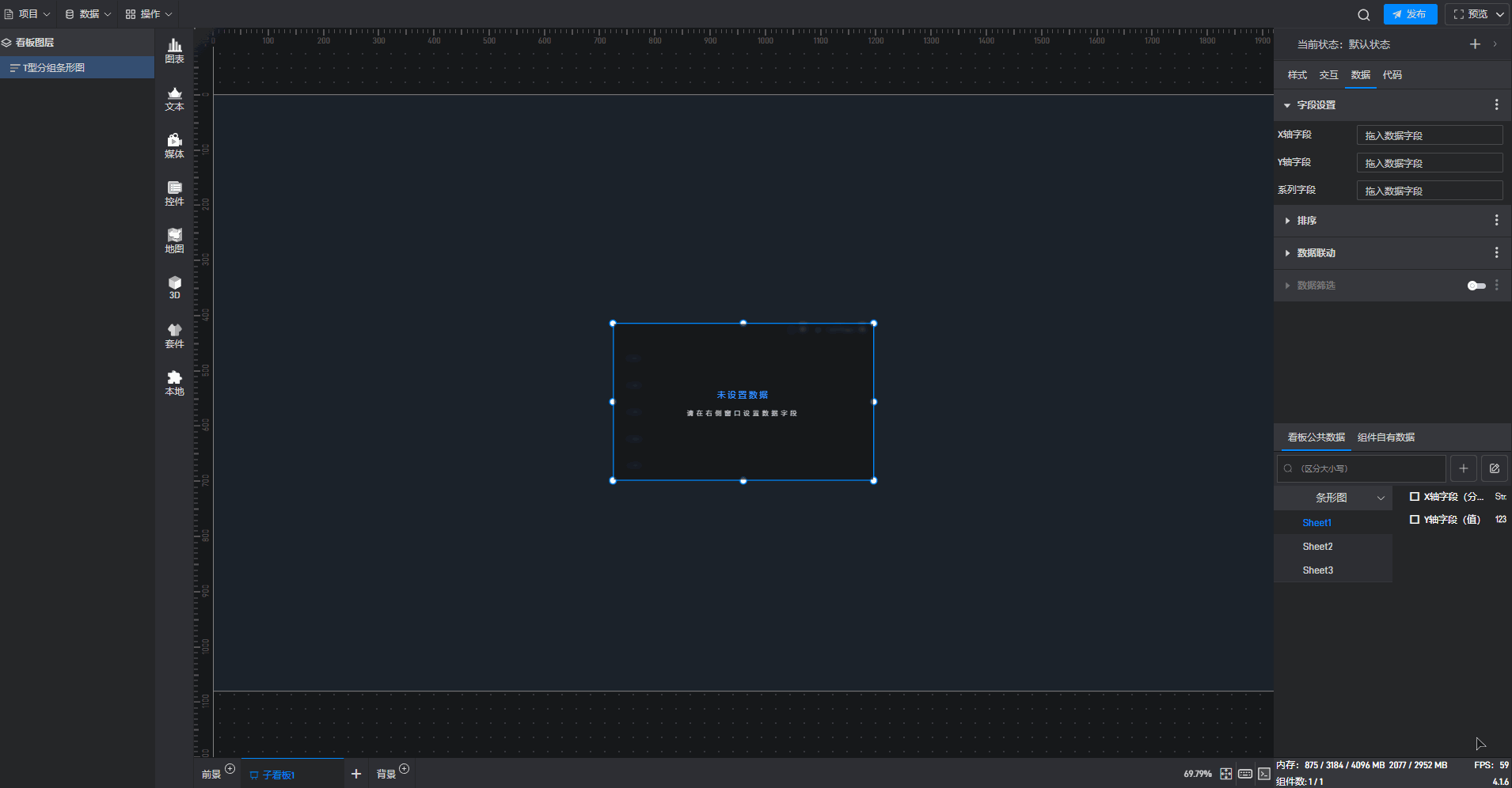This screenshot has width=1512, height=788.
Task: Switch to the 样式 tab
Action: 1297,75
